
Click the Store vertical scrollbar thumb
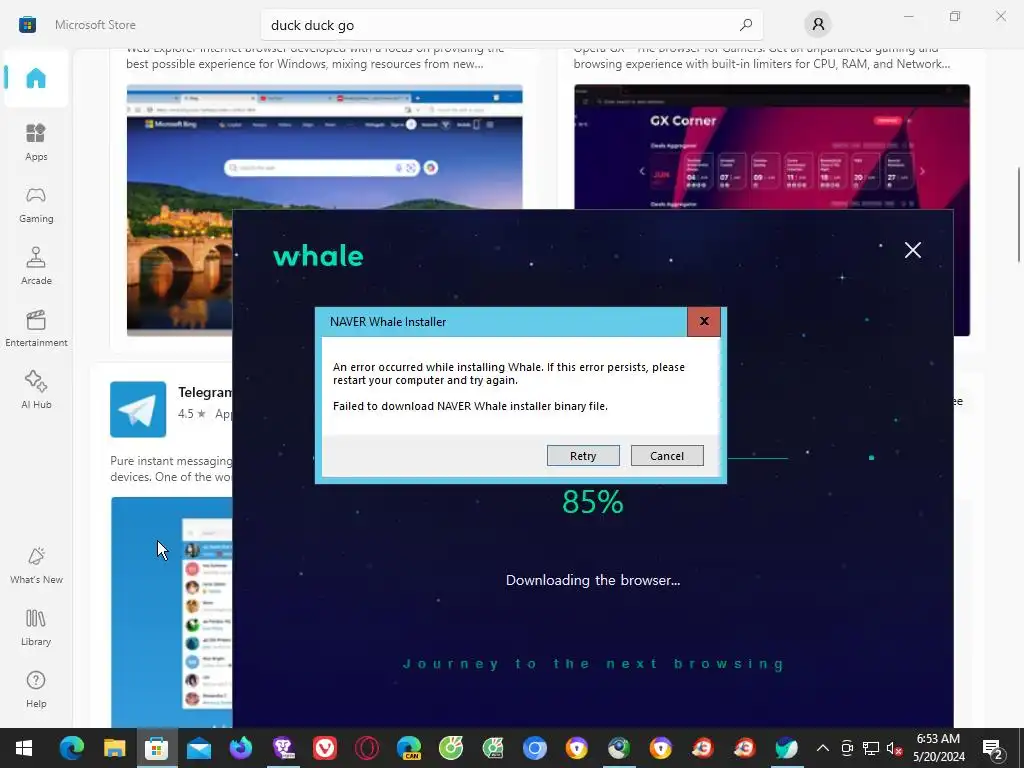click(x=1019, y=216)
